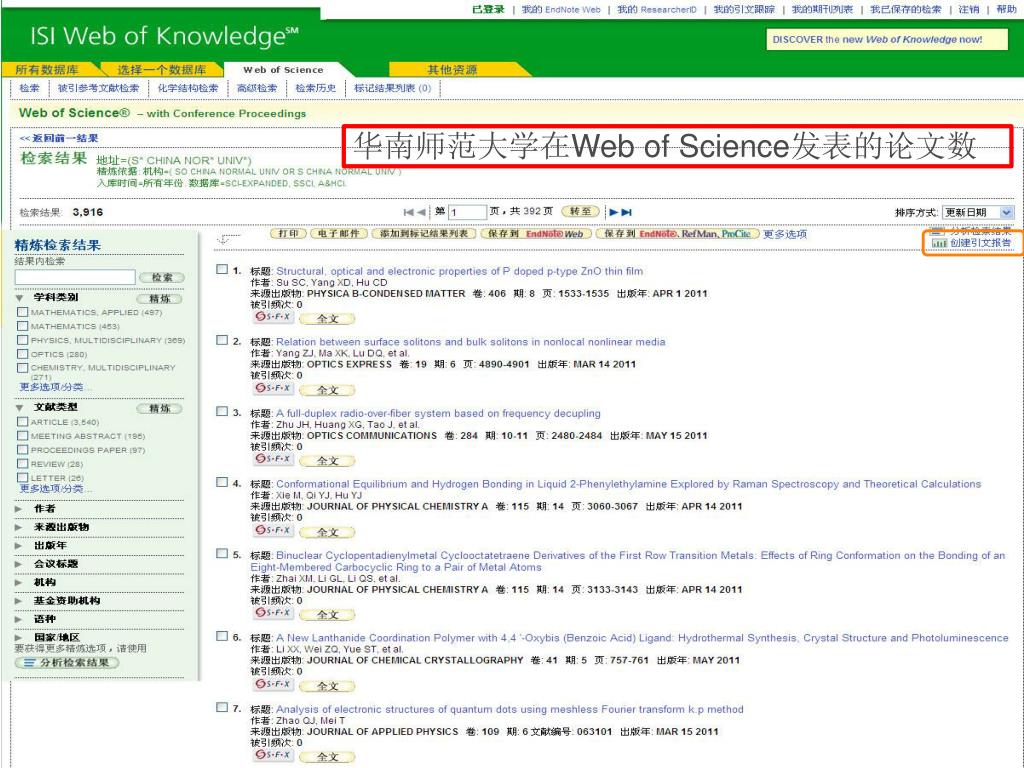Click the 检索 button in refine panel
Viewport: 1024px width, 768px height.
tap(162, 278)
